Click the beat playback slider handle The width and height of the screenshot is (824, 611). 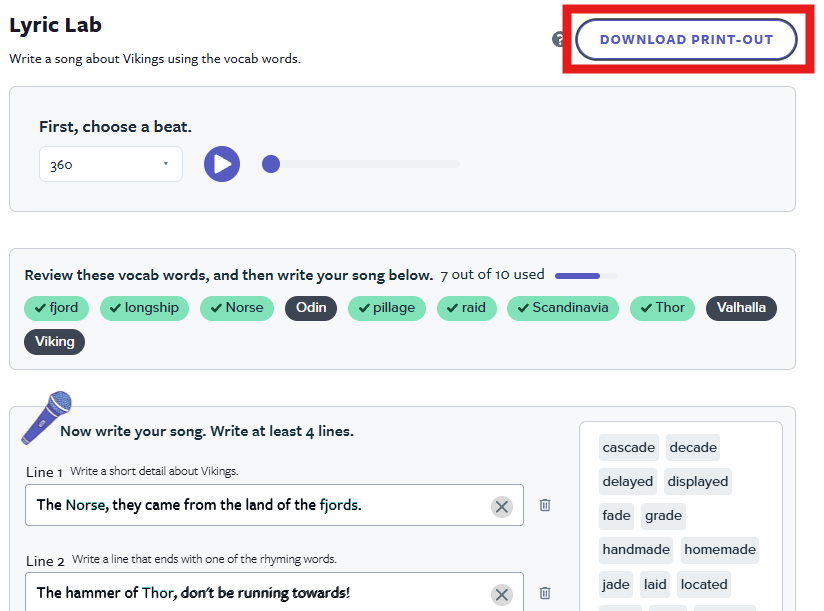click(x=271, y=164)
